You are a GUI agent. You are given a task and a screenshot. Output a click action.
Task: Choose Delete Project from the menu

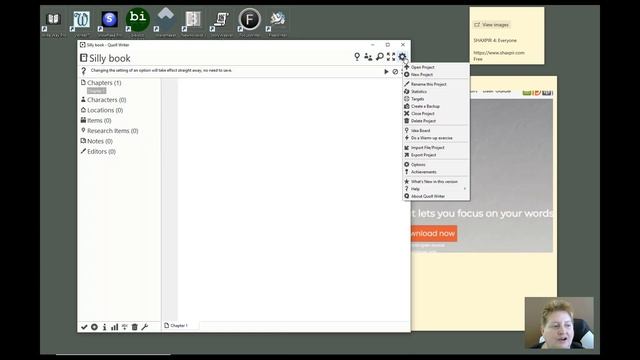tap(435, 121)
